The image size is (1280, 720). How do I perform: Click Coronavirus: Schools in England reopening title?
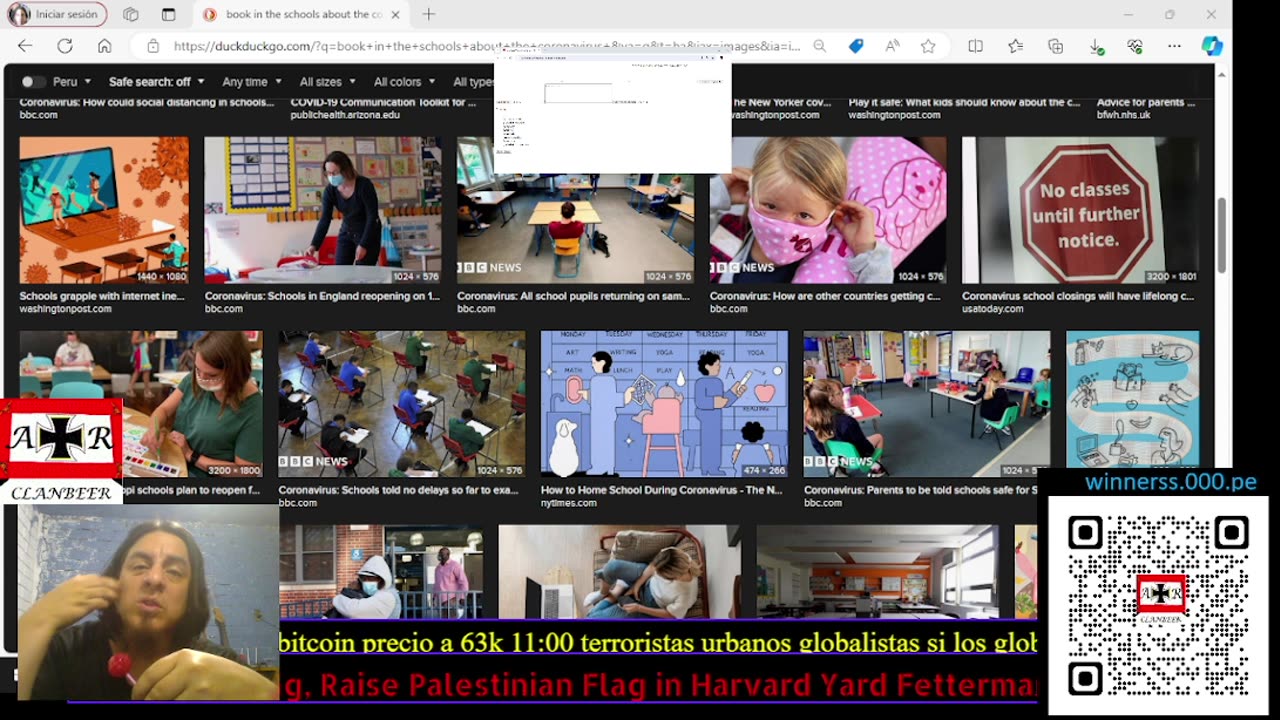pyautogui.click(x=322, y=296)
